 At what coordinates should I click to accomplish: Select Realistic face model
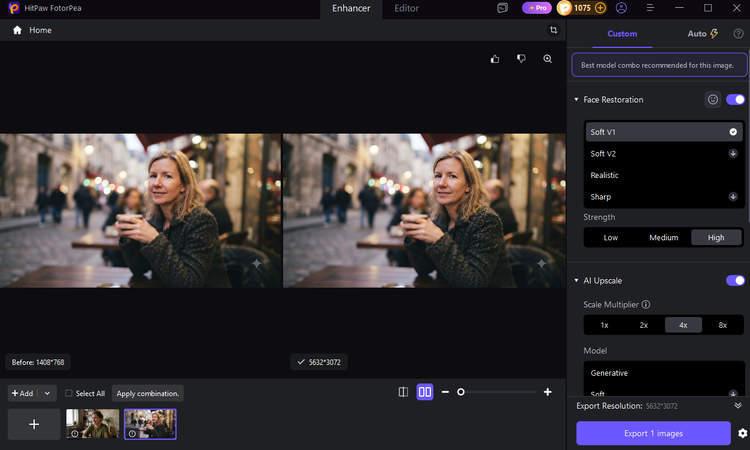tap(664, 175)
